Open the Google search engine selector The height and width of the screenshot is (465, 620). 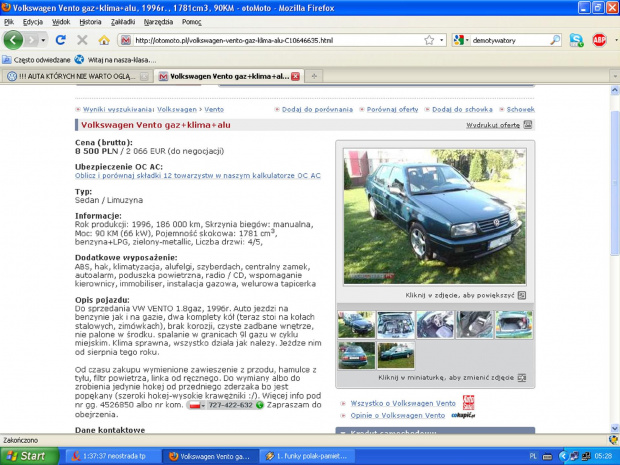pyautogui.click(x=461, y=40)
